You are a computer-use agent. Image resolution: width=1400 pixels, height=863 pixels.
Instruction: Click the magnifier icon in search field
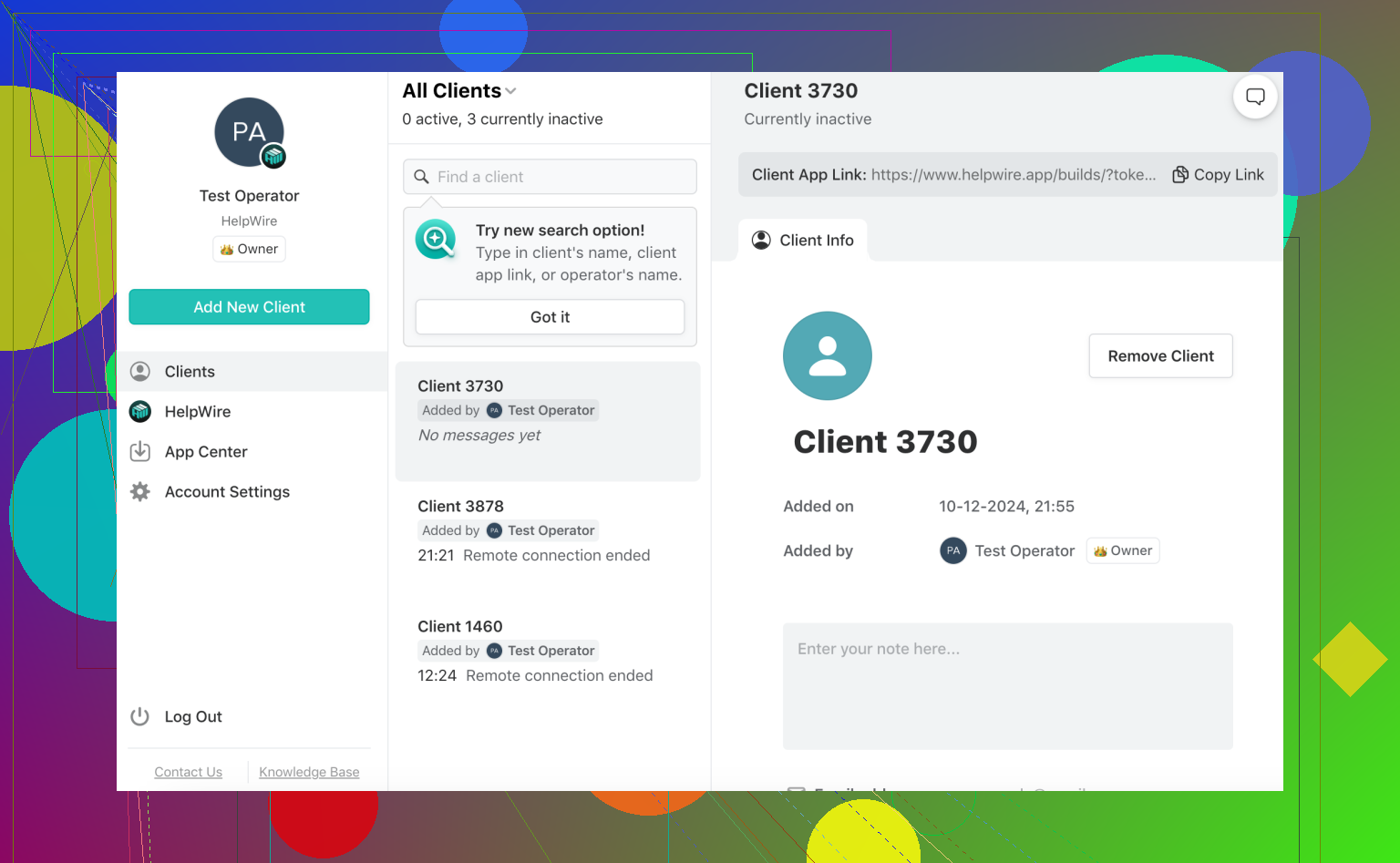point(421,177)
